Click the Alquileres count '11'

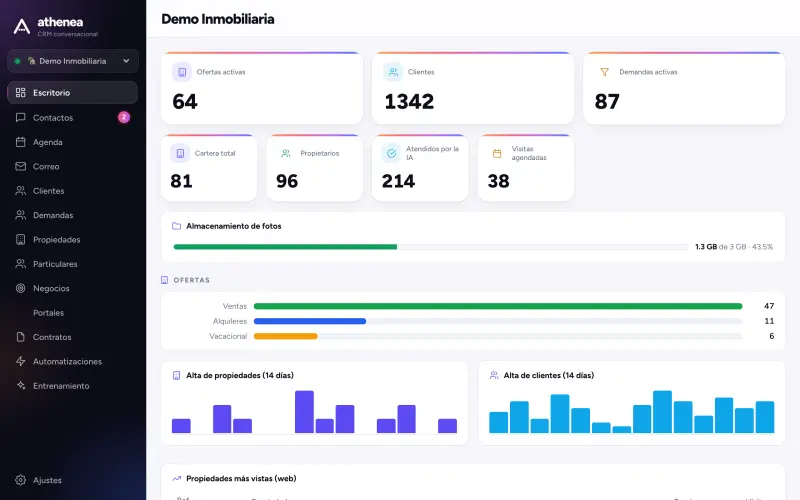click(x=769, y=321)
